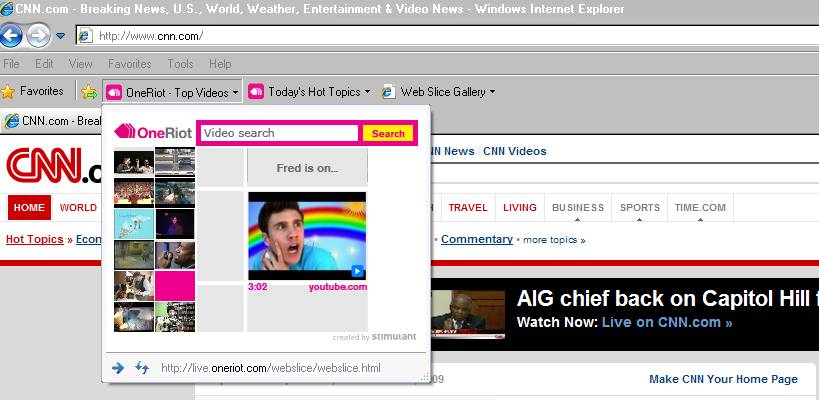Click the CNN logo on the page
The height and width of the screenshot is (400, 819).
click(x=52, y=166)
